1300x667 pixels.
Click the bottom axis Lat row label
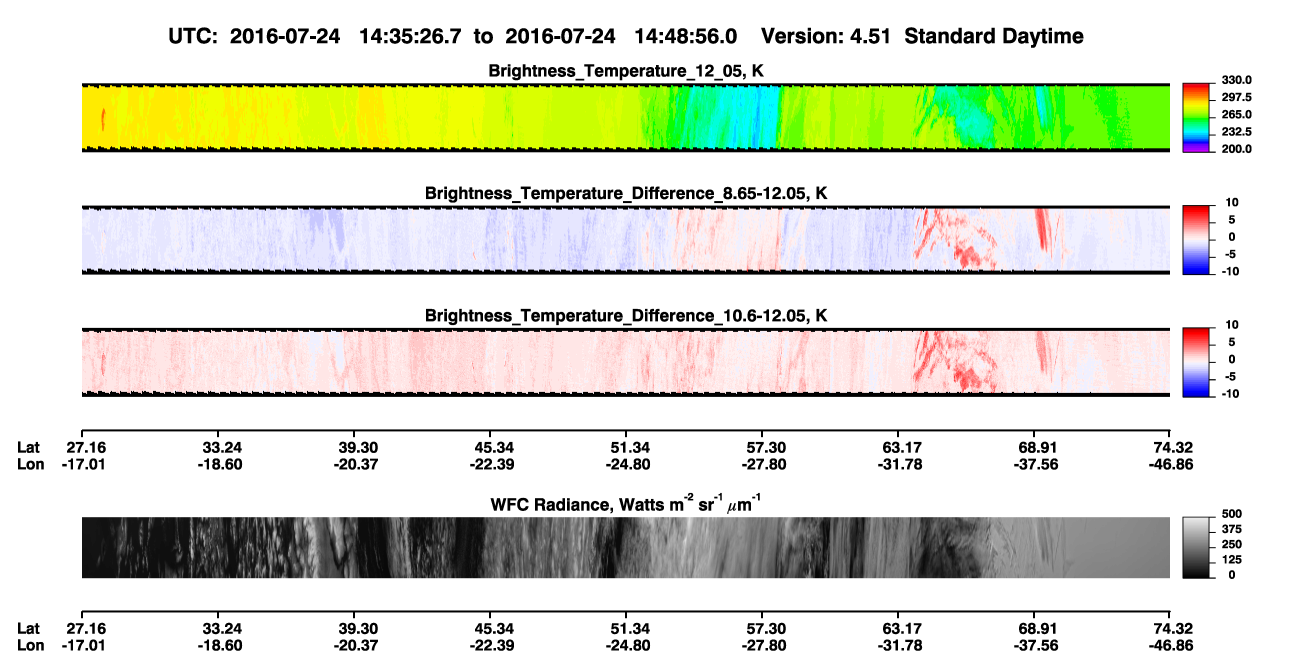[x=29, y=628]
